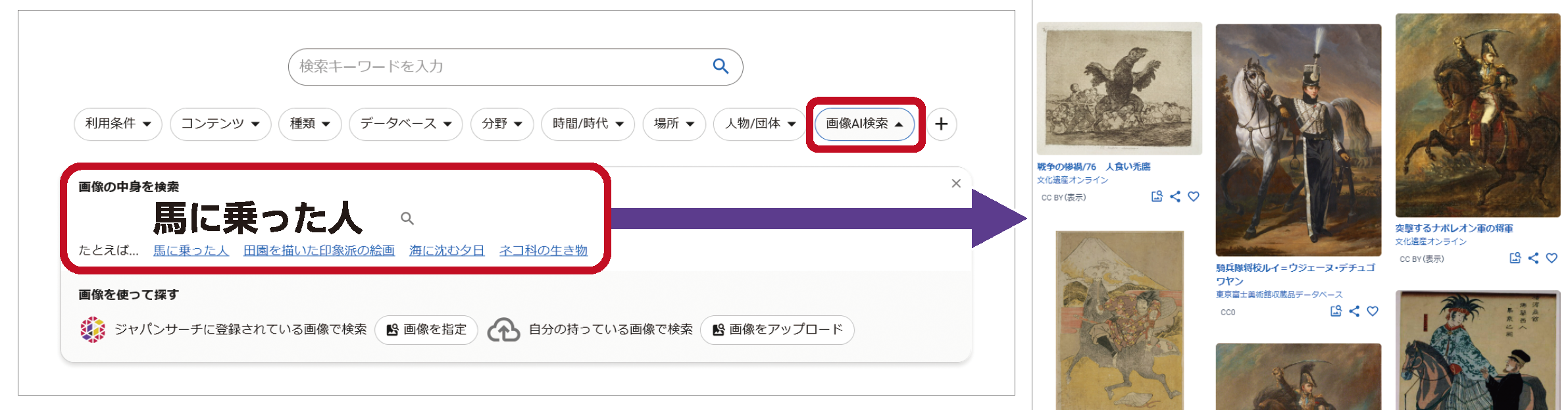Screen dimensions: 1568x410
Task: Open the 東京富士美術館収蔵品データベース link
Action: pyautogui.click(x=1279, y=295)
